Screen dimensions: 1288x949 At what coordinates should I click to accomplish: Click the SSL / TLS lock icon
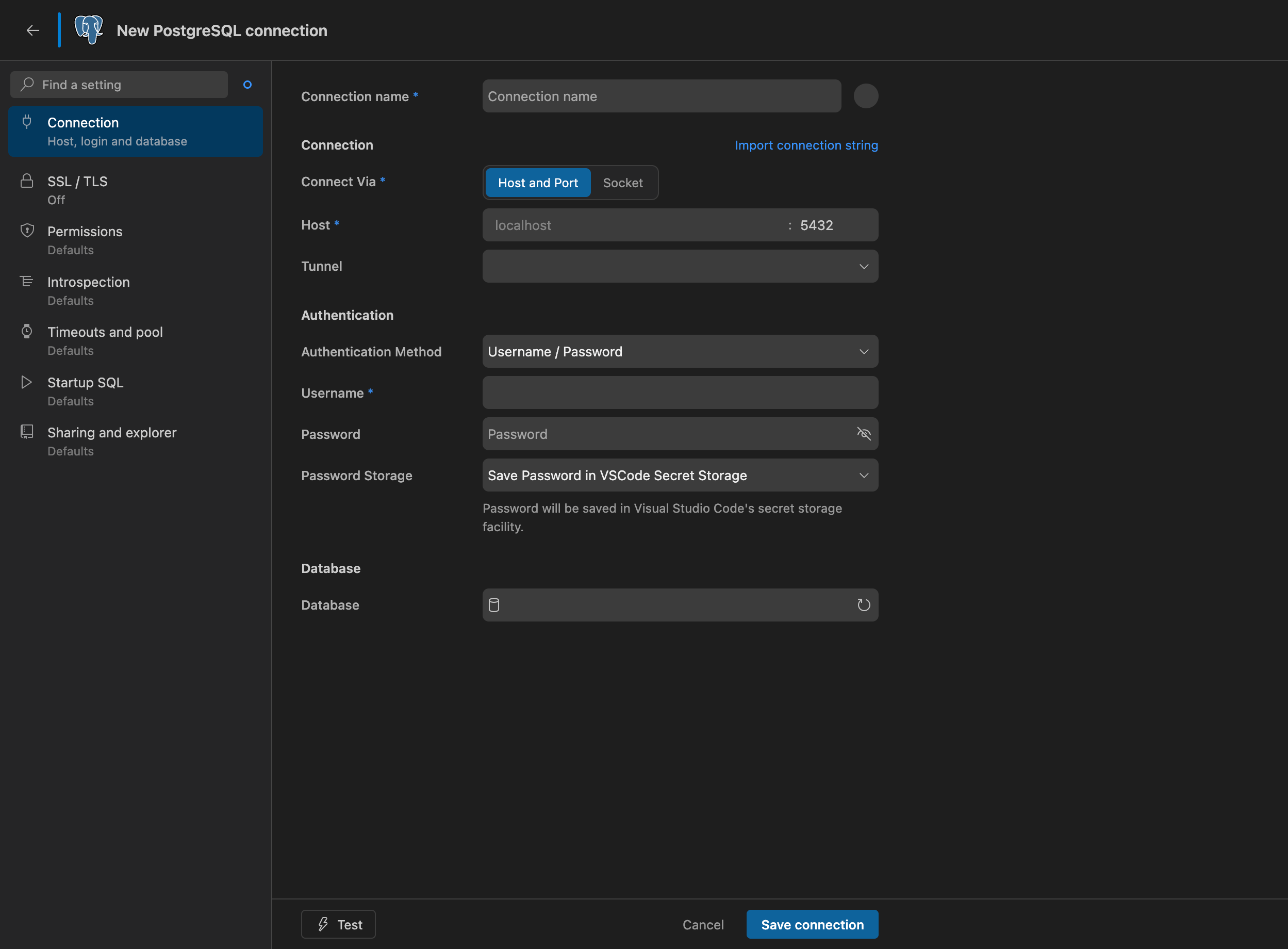coord(27,181)
